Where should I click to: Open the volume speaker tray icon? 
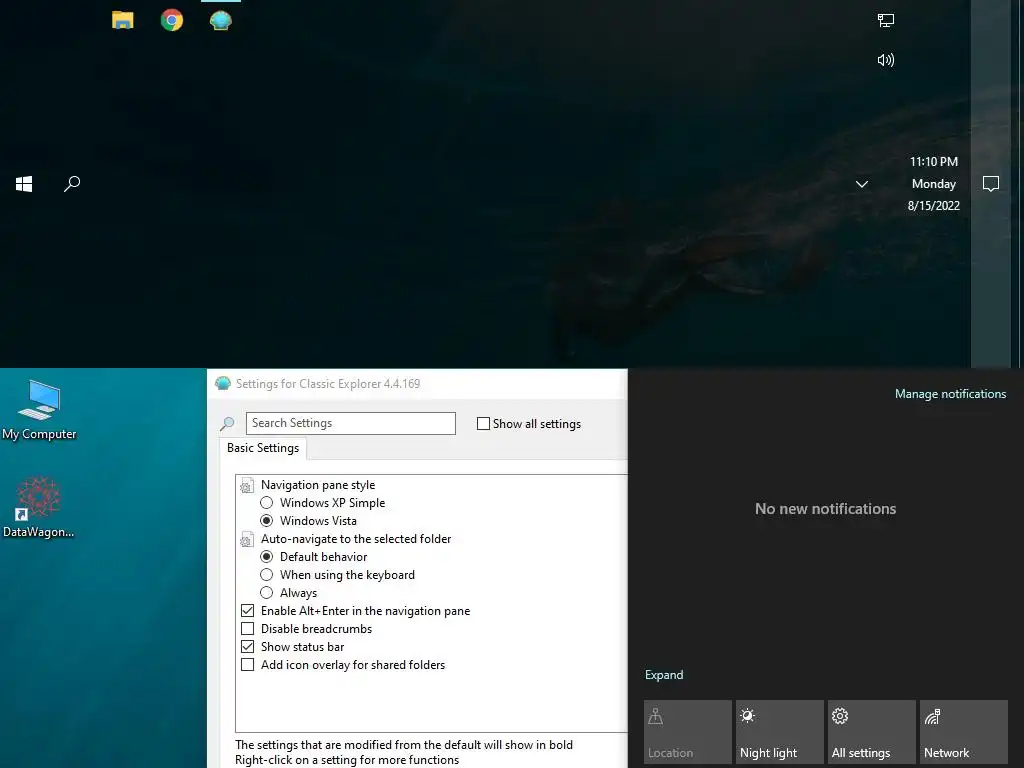(x=886, y=60)
